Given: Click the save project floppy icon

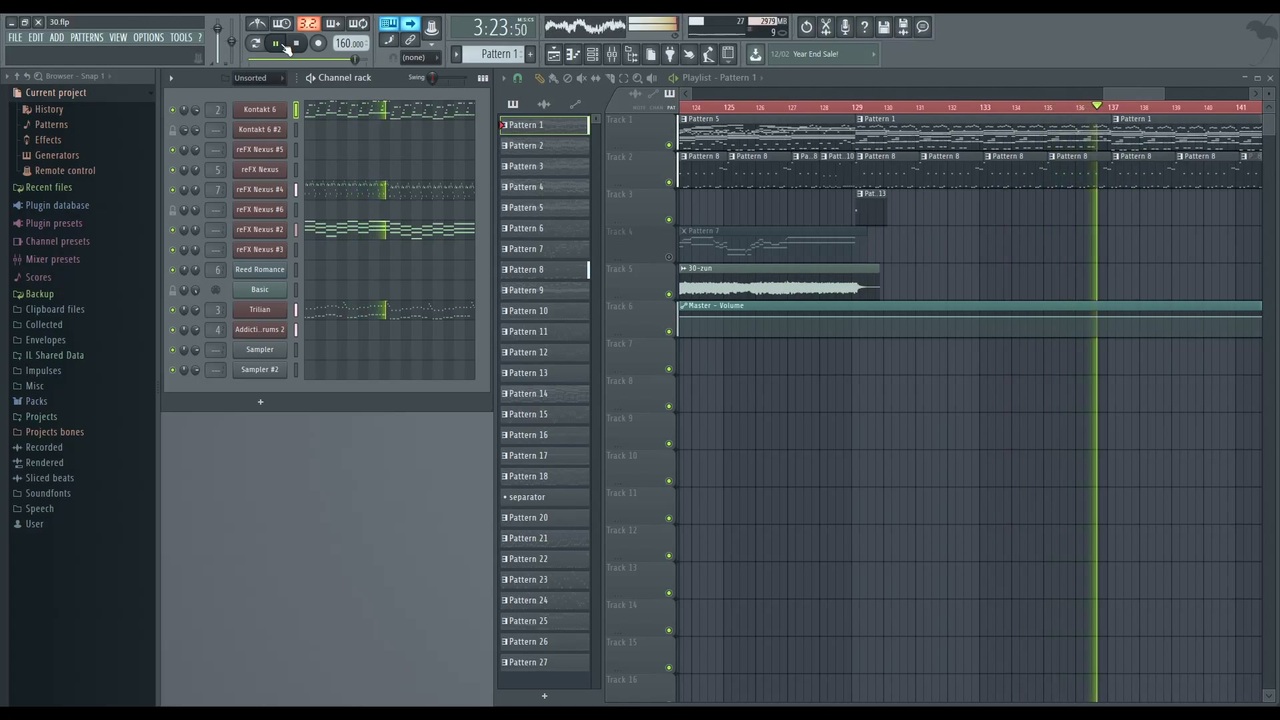Looking at the screenshot, I should tap(883, 27).
